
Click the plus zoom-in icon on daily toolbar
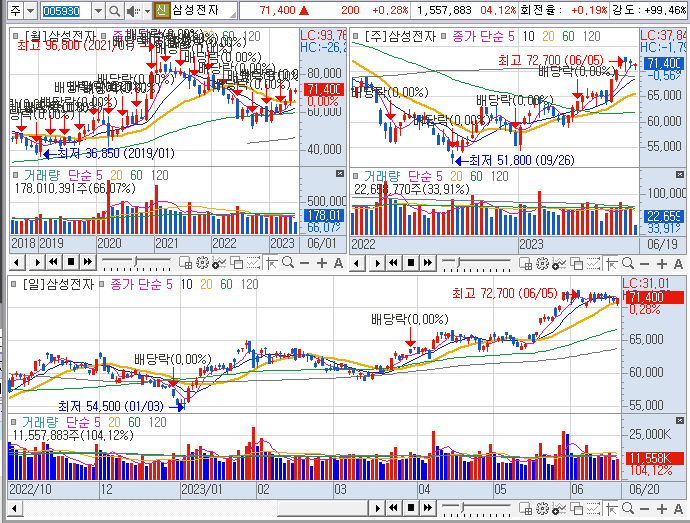(662, 509)
